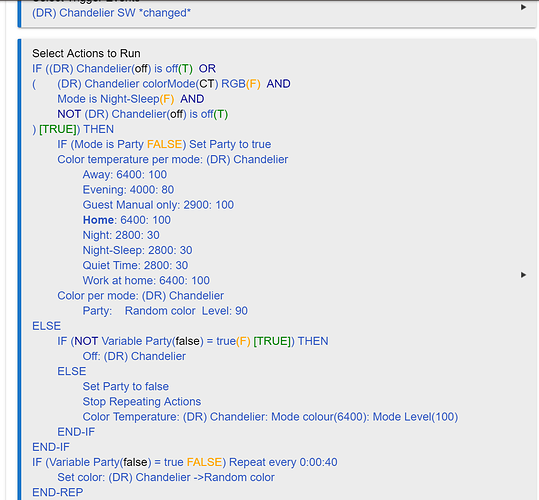Click the indented nested ELSE line
This screenshot has width=539, height=500.
click(x=72, y=371)
